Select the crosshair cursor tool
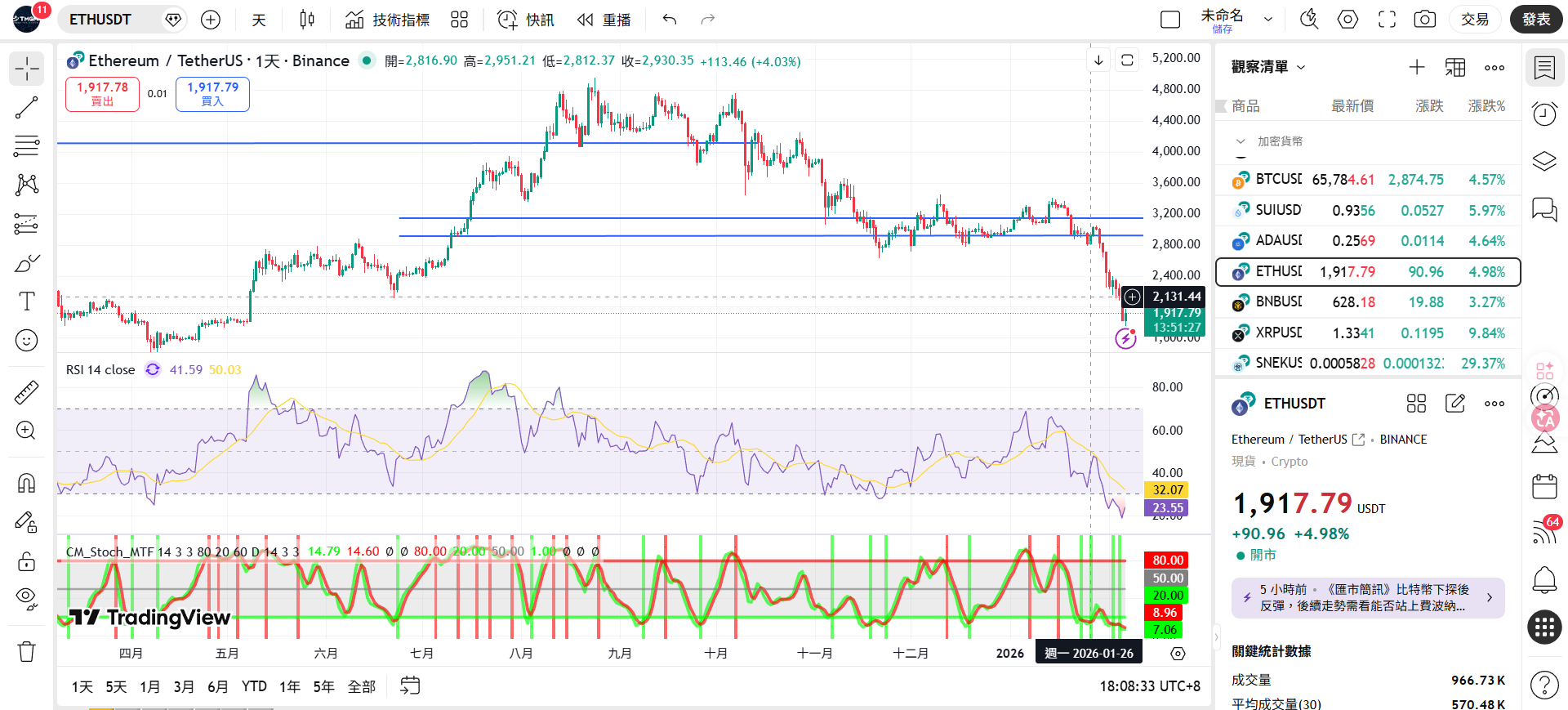Screen dimensions: 1568x710 pyautogui.click(x=27, y=69)
